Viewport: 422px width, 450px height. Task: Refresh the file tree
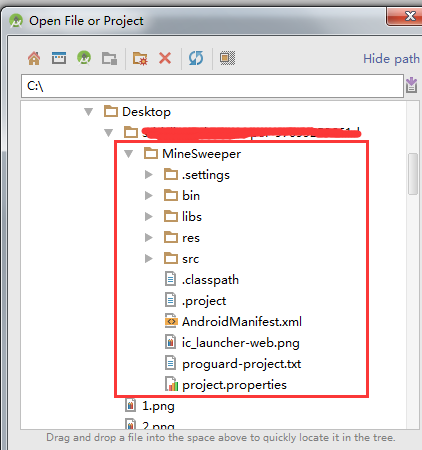click(x=196, y=58)
